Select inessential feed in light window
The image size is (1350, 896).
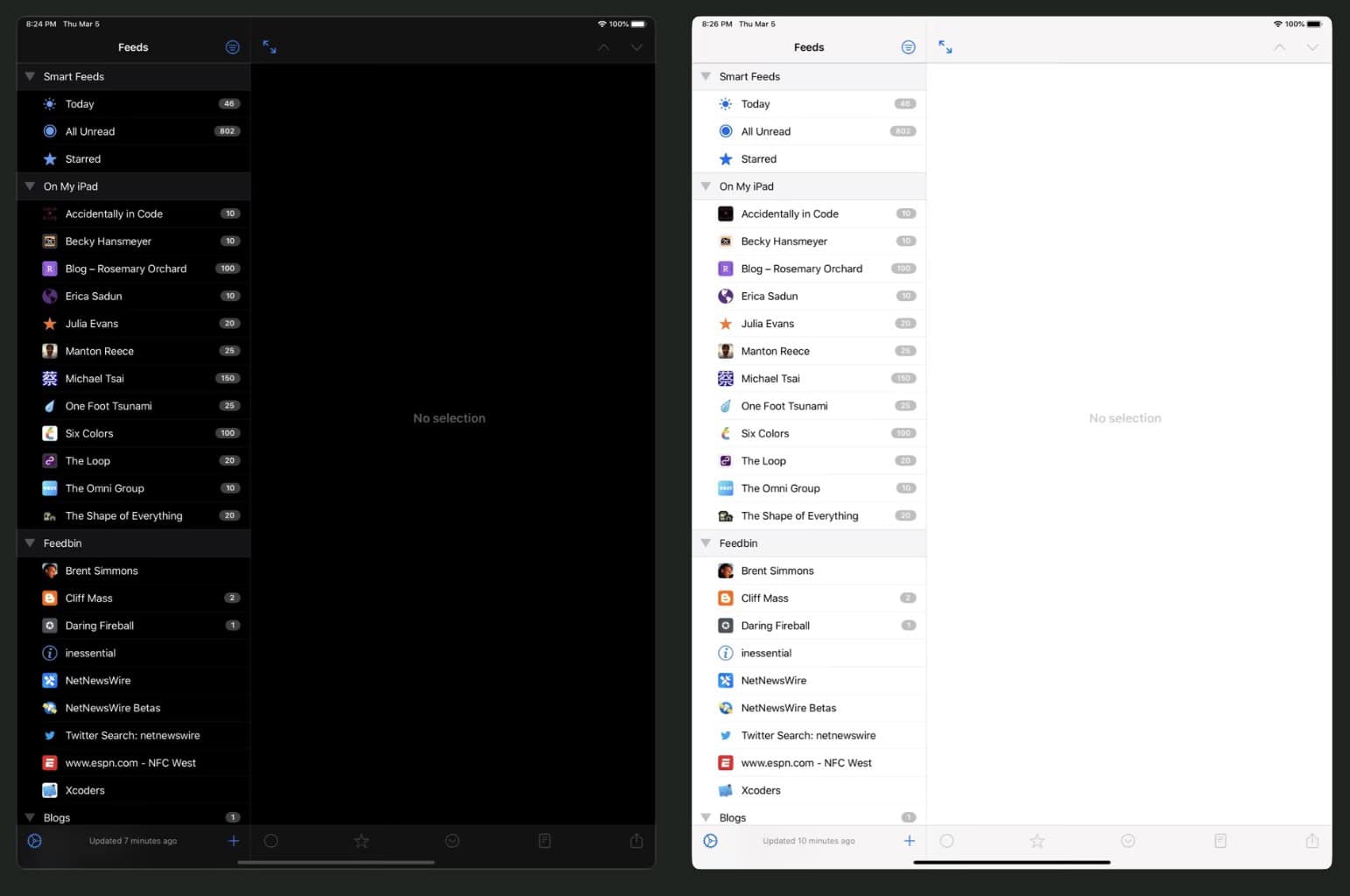click(x=810, y=653)
